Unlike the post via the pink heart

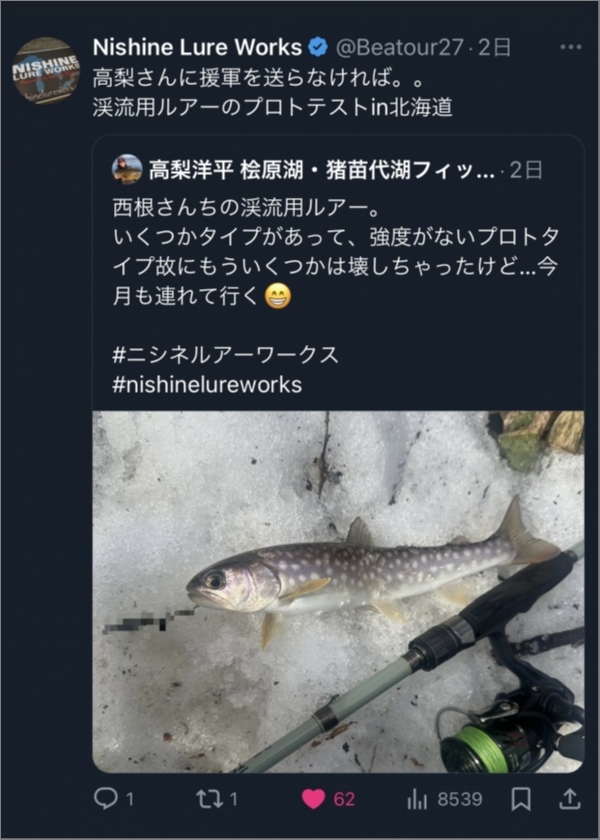click(x=314, y=799)
